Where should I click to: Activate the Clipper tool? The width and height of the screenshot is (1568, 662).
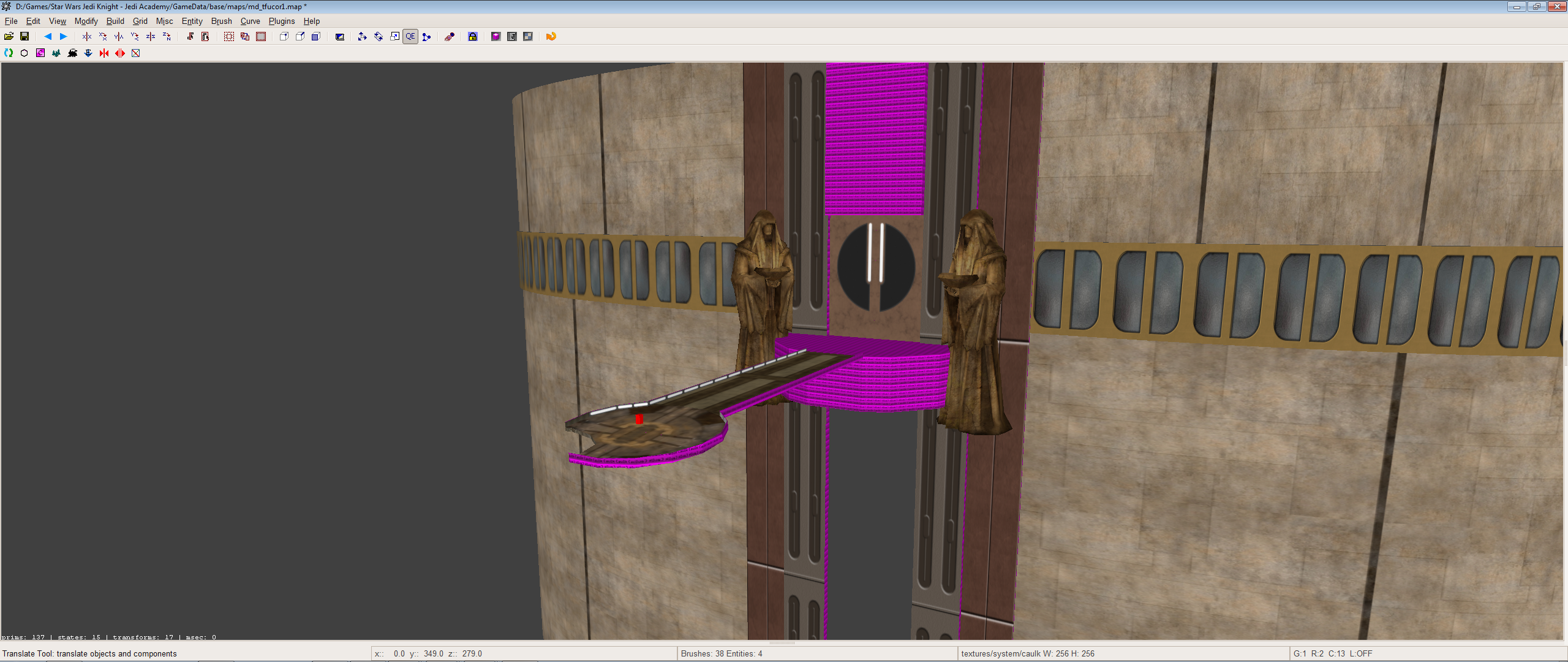(427, 37)
